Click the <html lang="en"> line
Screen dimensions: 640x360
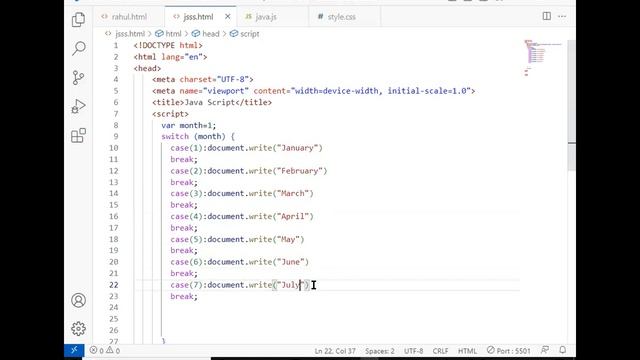point(170,57)
